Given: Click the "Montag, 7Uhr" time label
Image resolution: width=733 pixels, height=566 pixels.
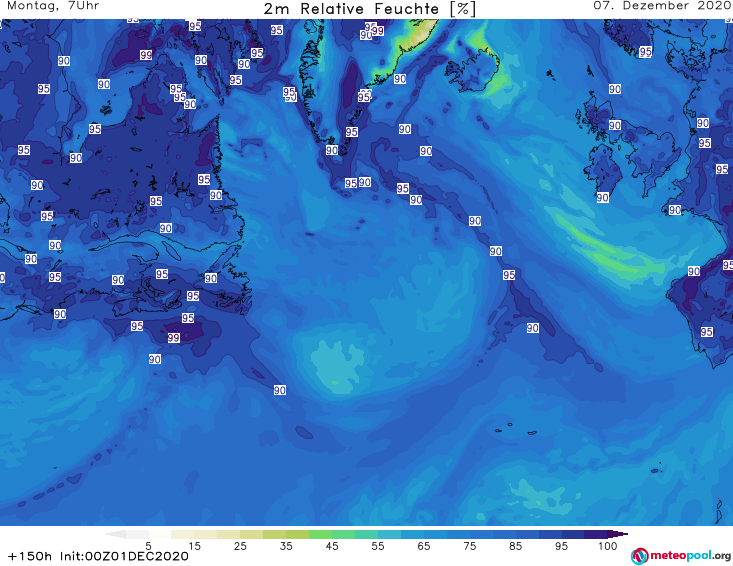Looking at the screenshot, I should (x=53, y=6).
